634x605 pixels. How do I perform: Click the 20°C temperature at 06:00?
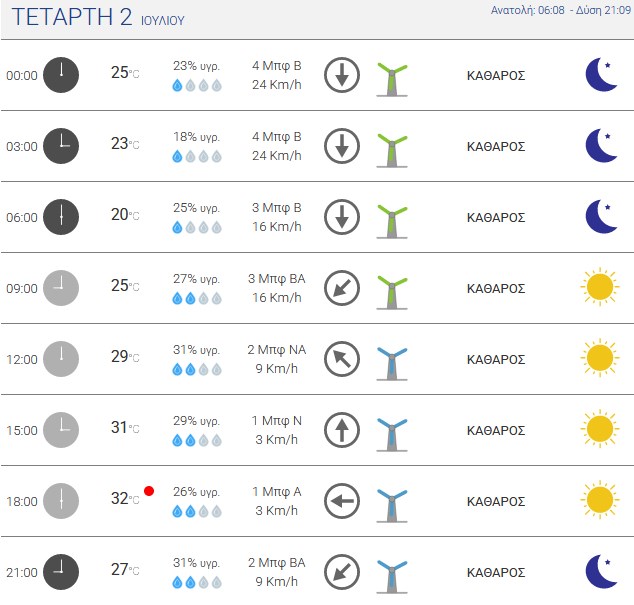click(x=125, y=215)
